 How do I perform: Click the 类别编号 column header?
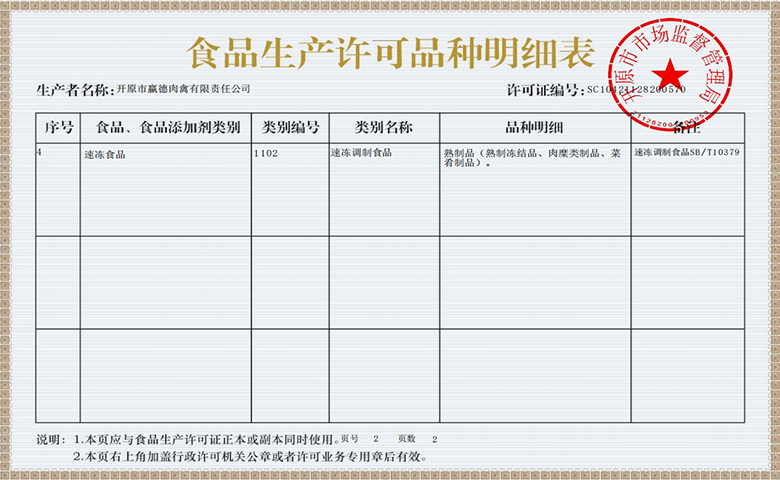290,128
